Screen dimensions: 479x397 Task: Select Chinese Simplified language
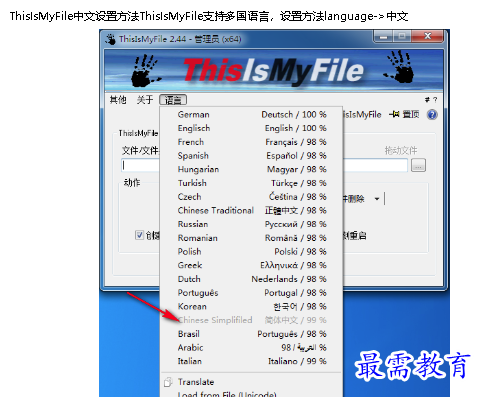(x=252, y=320)
